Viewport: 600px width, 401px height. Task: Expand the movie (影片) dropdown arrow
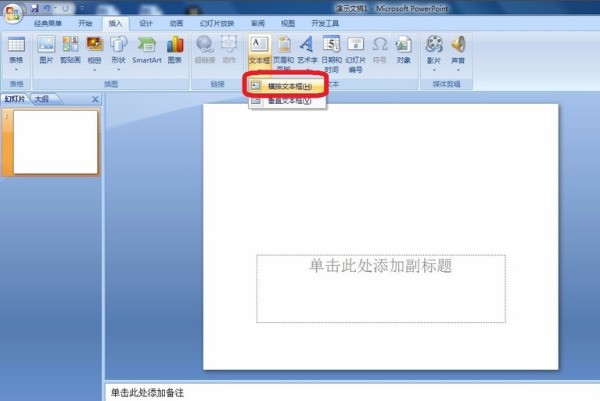click(x=434, y=70)
